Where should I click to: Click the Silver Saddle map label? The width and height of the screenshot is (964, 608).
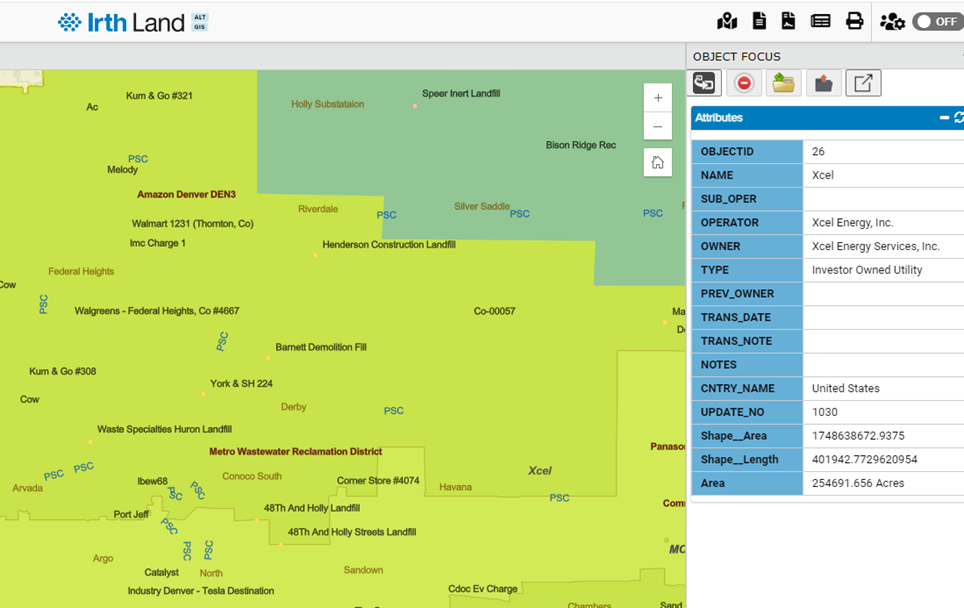pos(482,207)
